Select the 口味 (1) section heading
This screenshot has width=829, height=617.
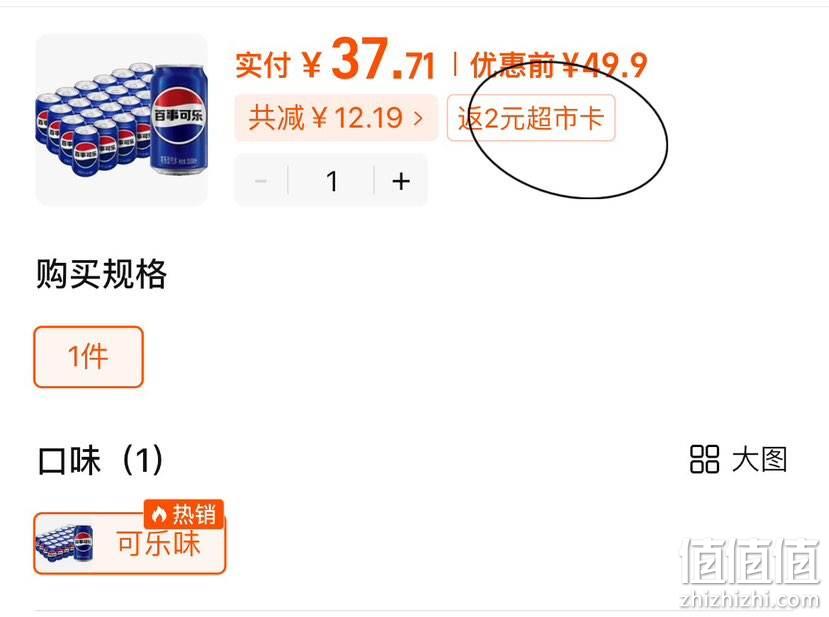(100, 459)
